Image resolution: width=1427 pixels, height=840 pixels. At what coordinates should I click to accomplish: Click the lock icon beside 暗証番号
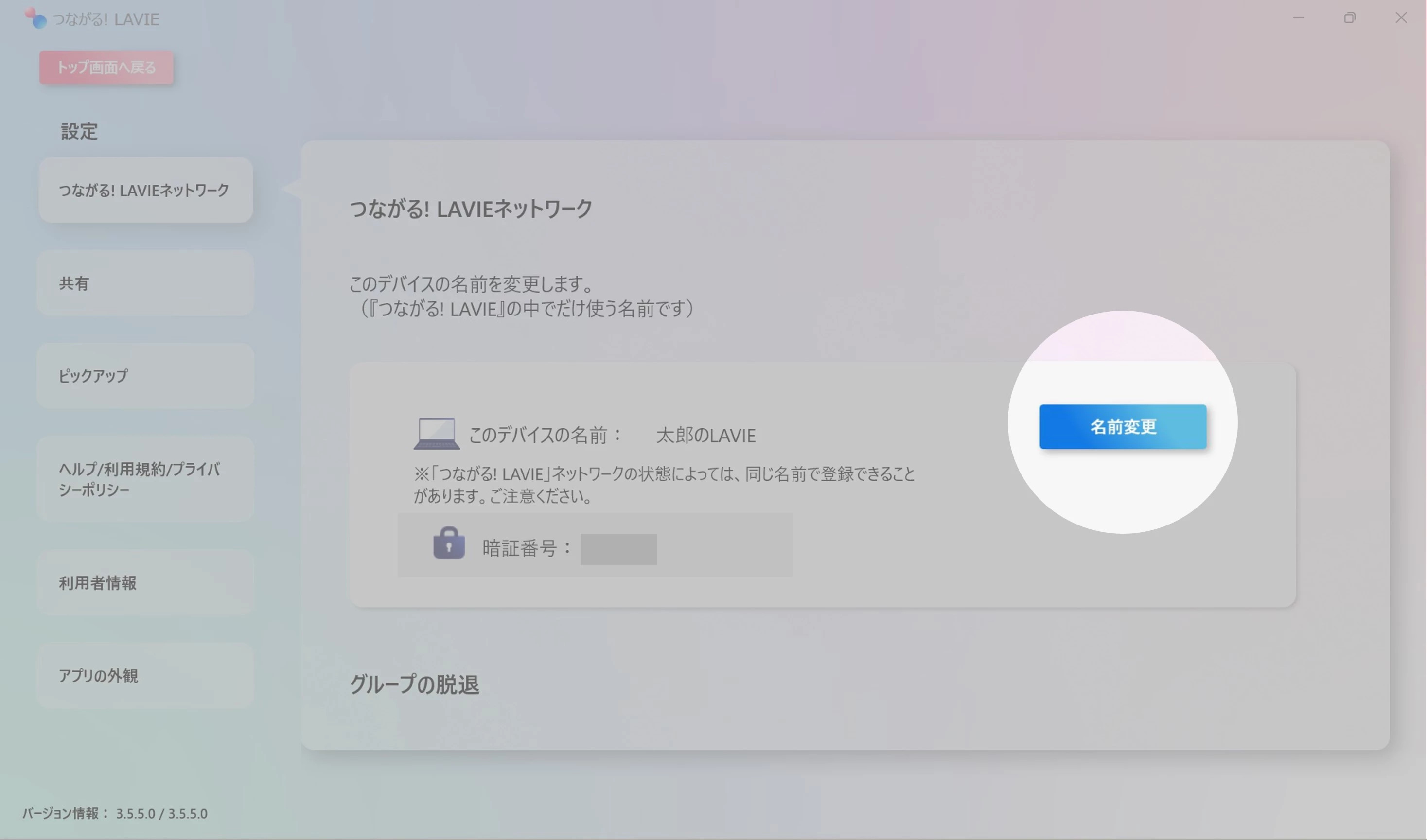(448, 543)
